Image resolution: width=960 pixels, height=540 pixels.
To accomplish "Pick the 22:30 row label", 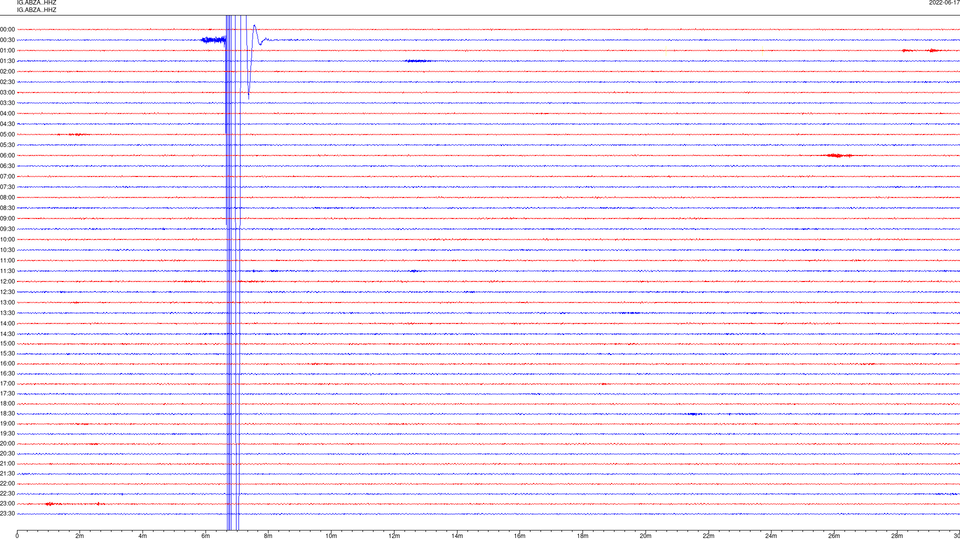I will (x=7, y=493).
